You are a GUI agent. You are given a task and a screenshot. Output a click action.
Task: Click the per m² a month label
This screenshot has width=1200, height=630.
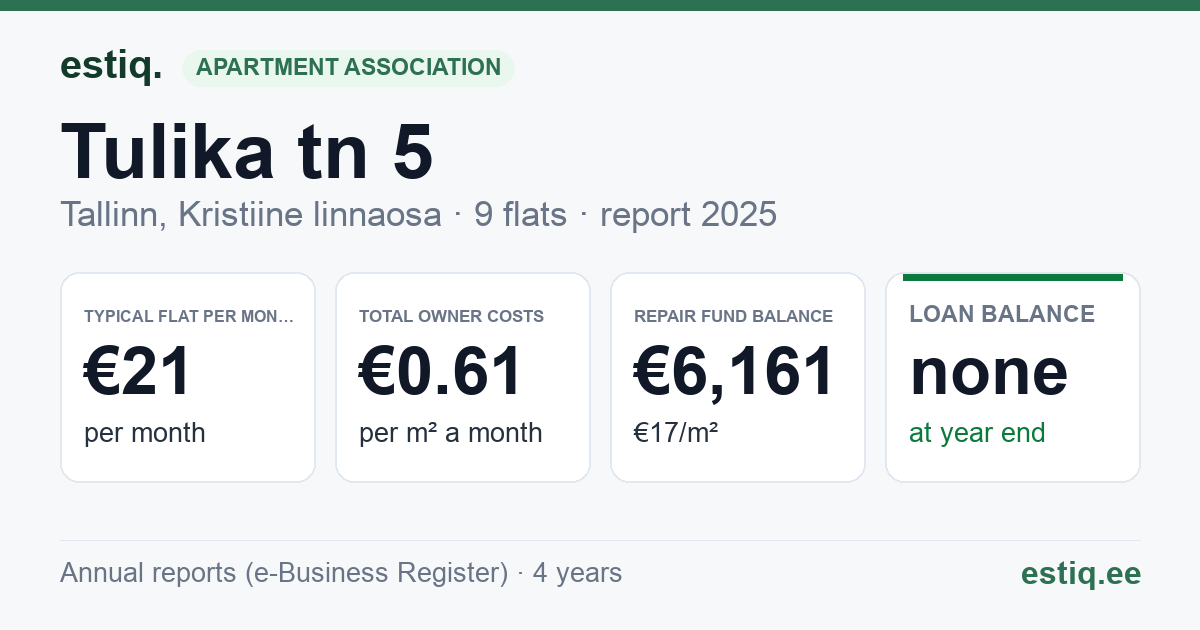[x=451, y=433]
